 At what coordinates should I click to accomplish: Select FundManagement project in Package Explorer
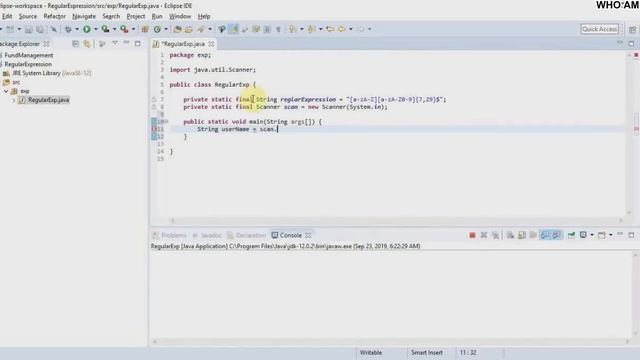tap(29, 55)
